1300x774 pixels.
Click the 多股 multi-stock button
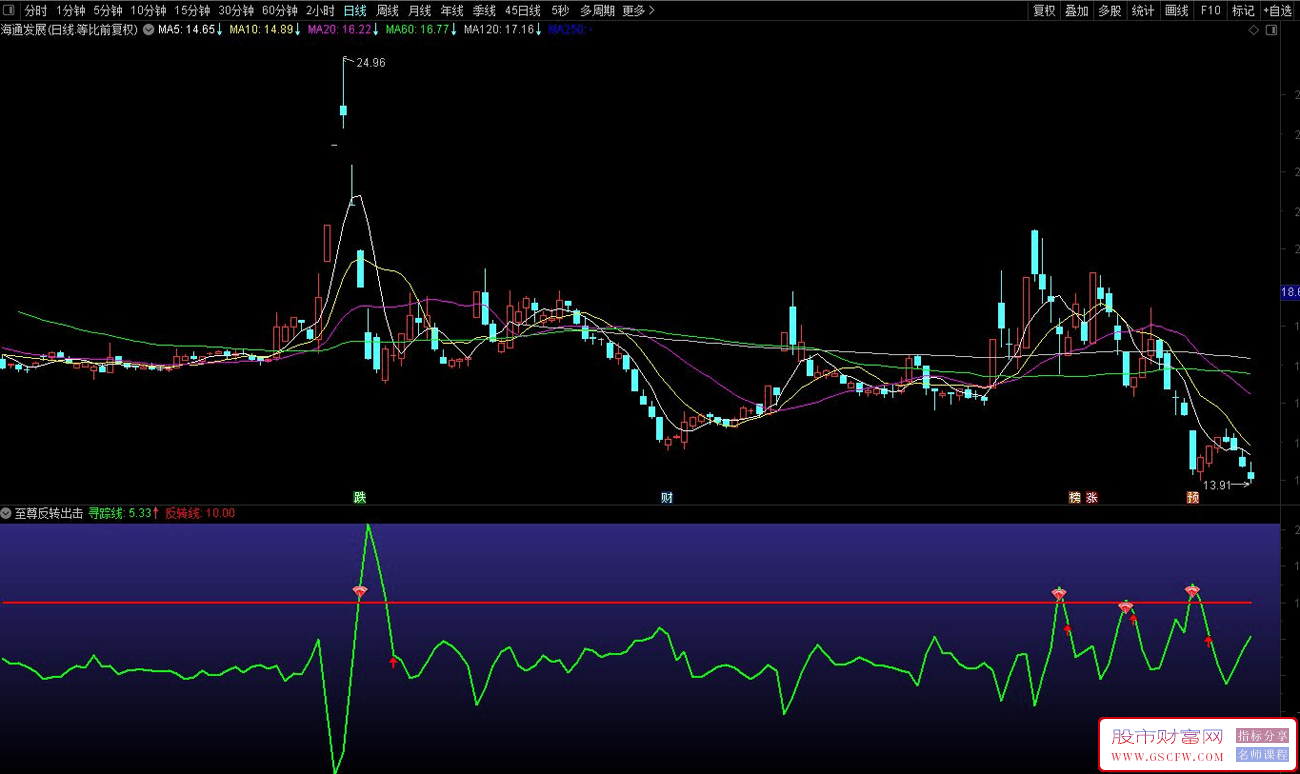point(1110,10)
